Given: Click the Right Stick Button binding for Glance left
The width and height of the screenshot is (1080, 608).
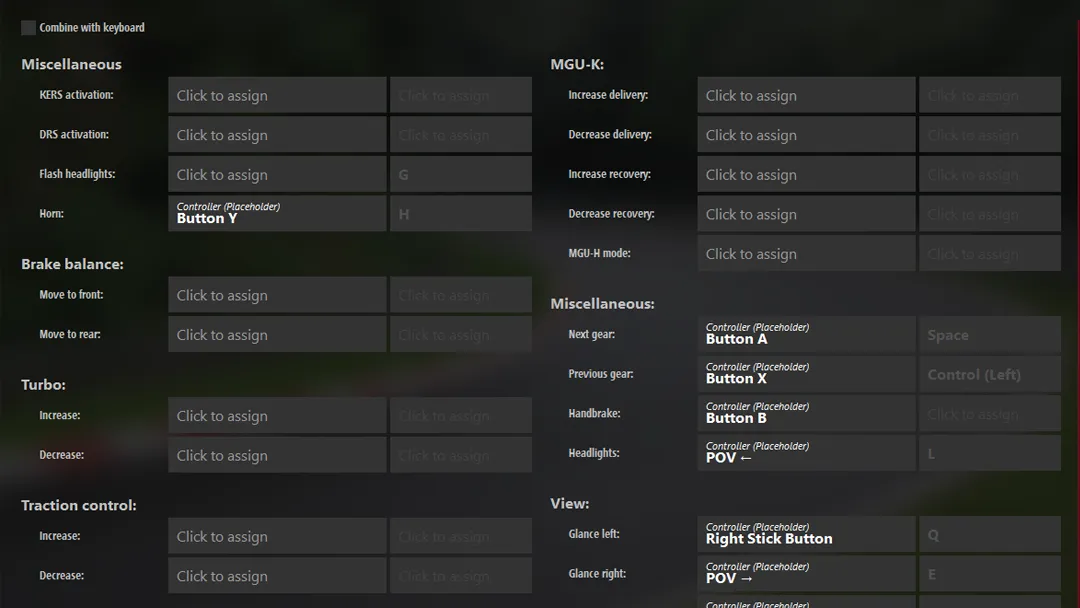Looking at the screenshot, I should 806,533.
